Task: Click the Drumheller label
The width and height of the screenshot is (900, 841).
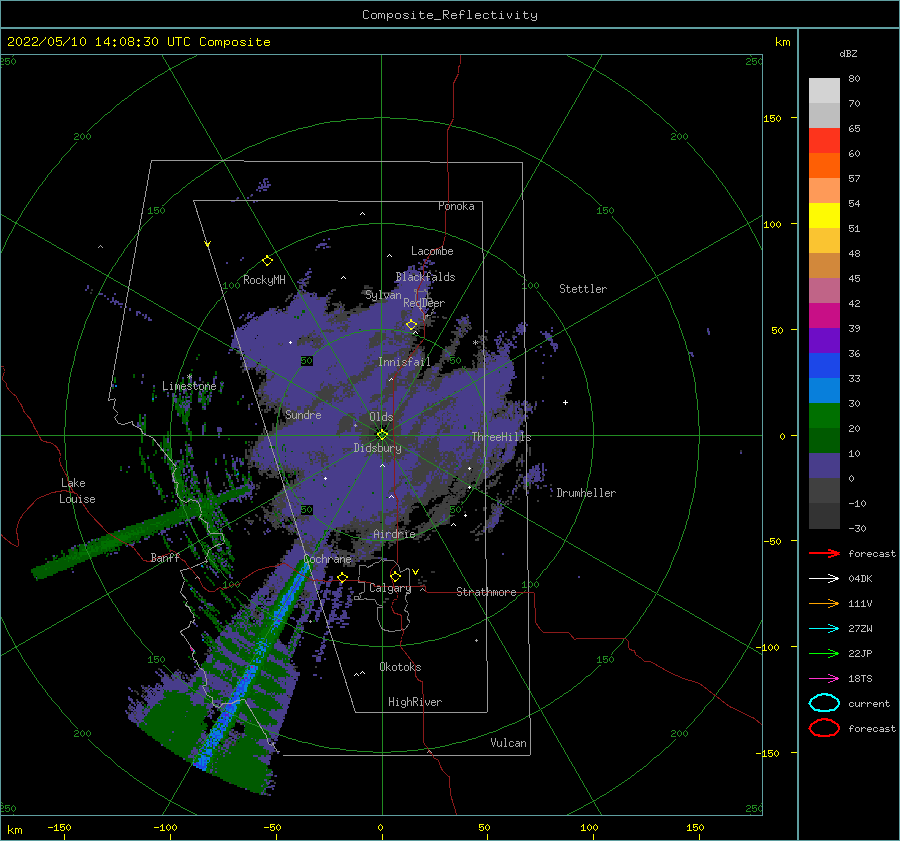Action: tap(586, 493)
